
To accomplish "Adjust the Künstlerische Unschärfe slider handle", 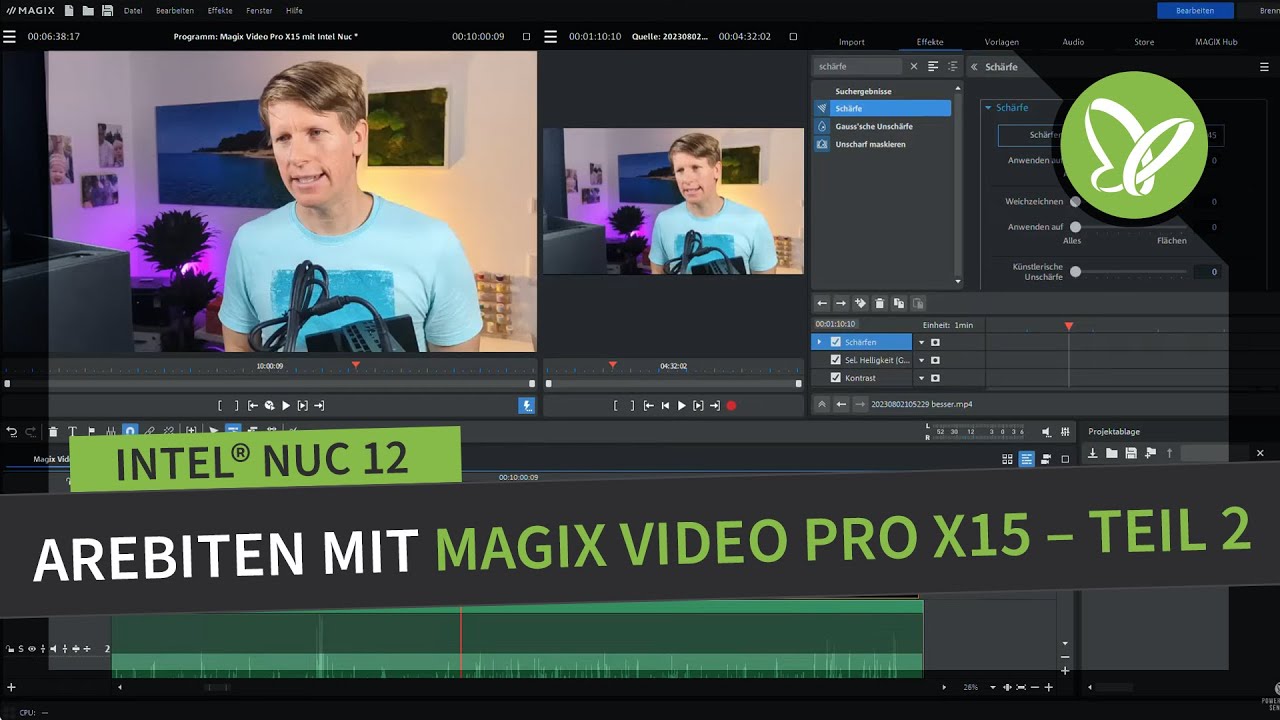I will 1076,271.
